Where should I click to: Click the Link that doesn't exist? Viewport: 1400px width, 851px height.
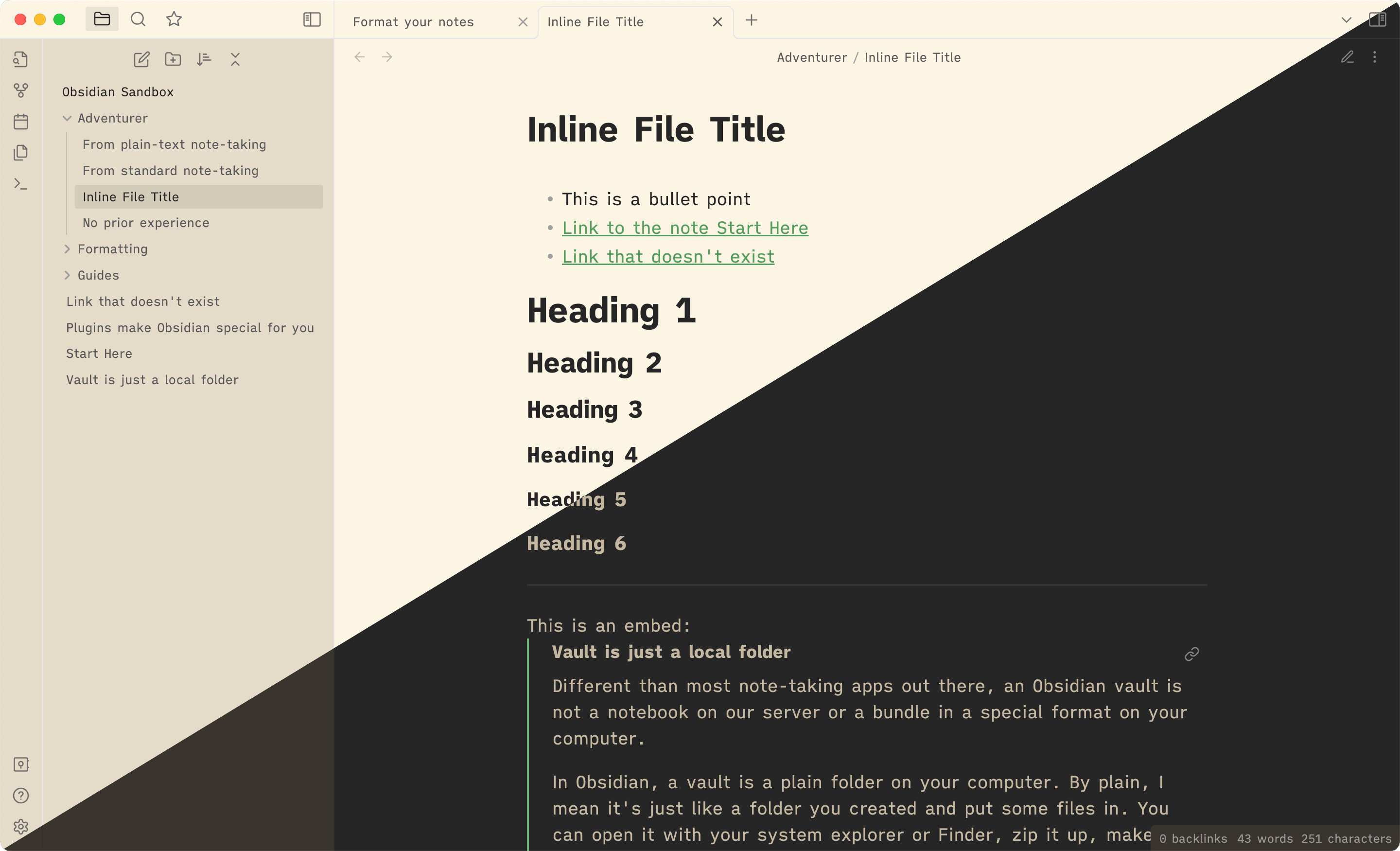(x=667, y=256)
